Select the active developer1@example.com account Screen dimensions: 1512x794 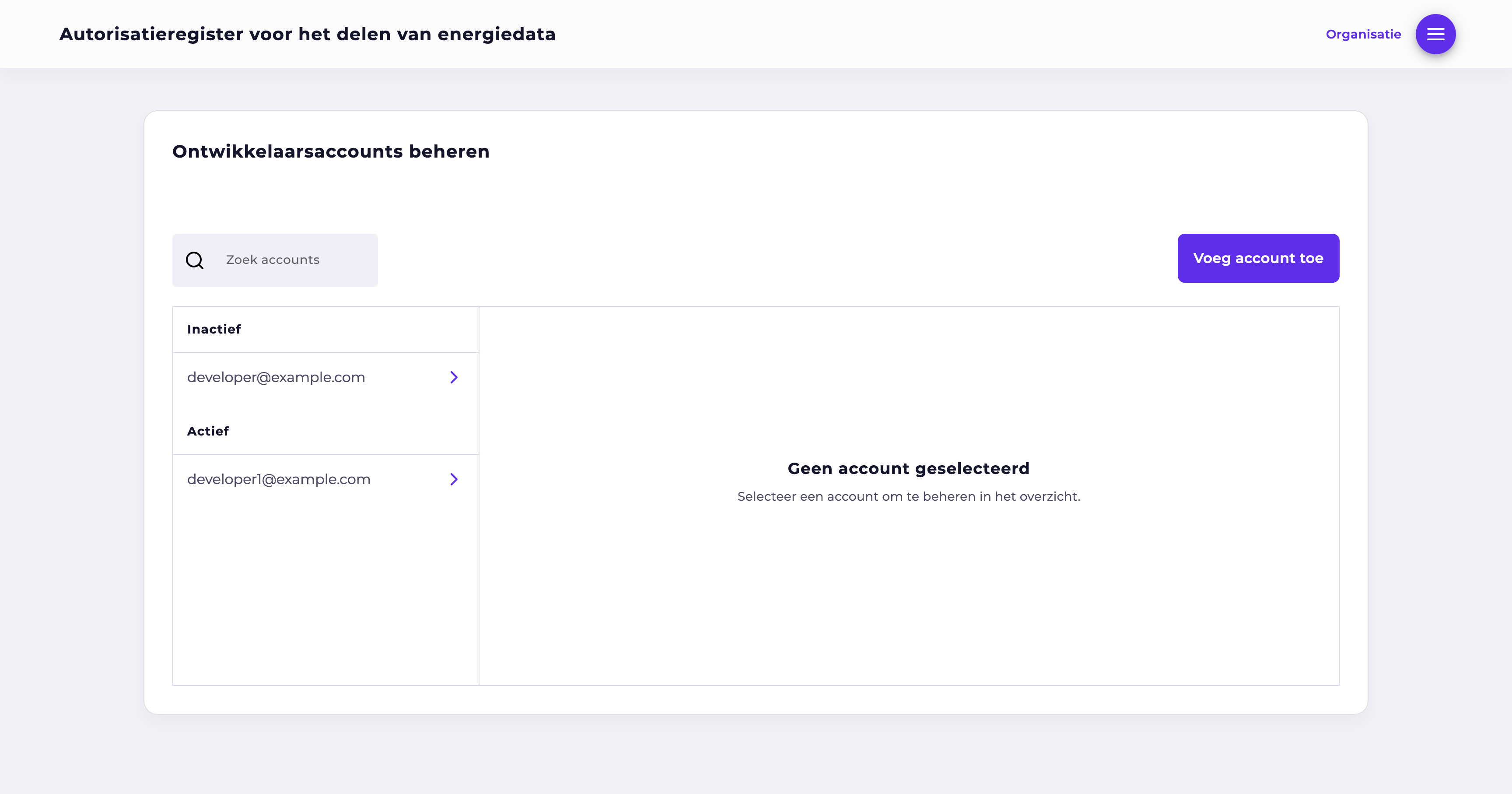coord(326,479)
